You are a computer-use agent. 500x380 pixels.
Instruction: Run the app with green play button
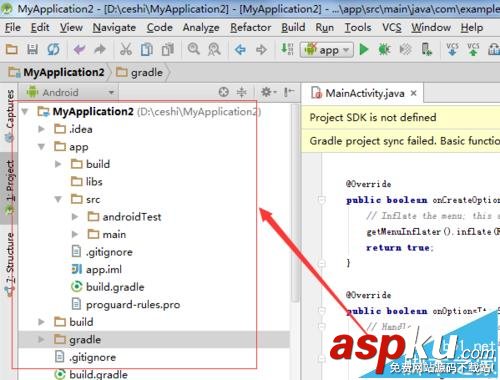[x=364, y=49]
